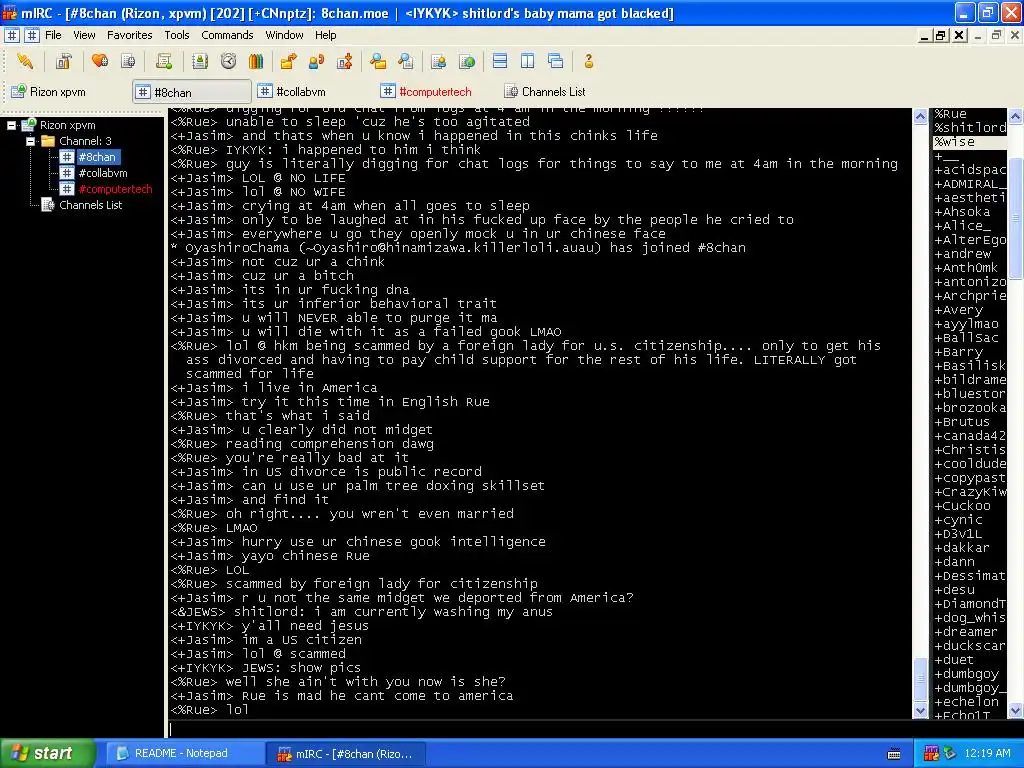Select #computertech in the treebar
Screen dimensions: 1024x768
tap(115, 189)
